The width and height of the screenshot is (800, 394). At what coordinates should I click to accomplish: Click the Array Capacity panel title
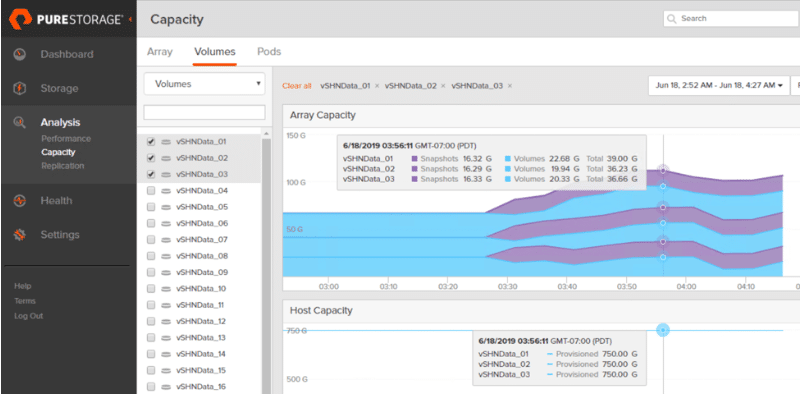(x=322, y=115)
